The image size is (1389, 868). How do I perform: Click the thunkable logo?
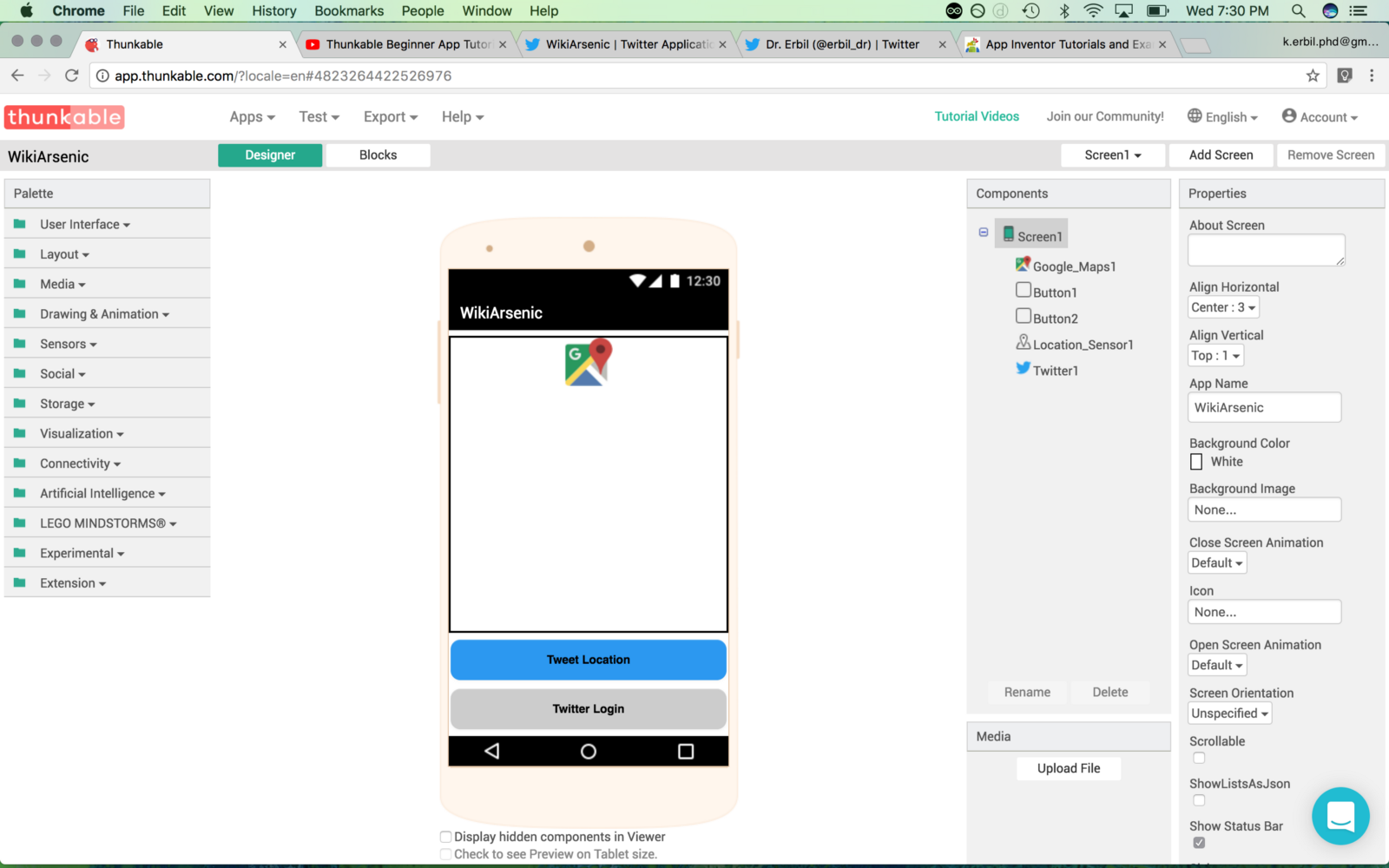[64, 117]
